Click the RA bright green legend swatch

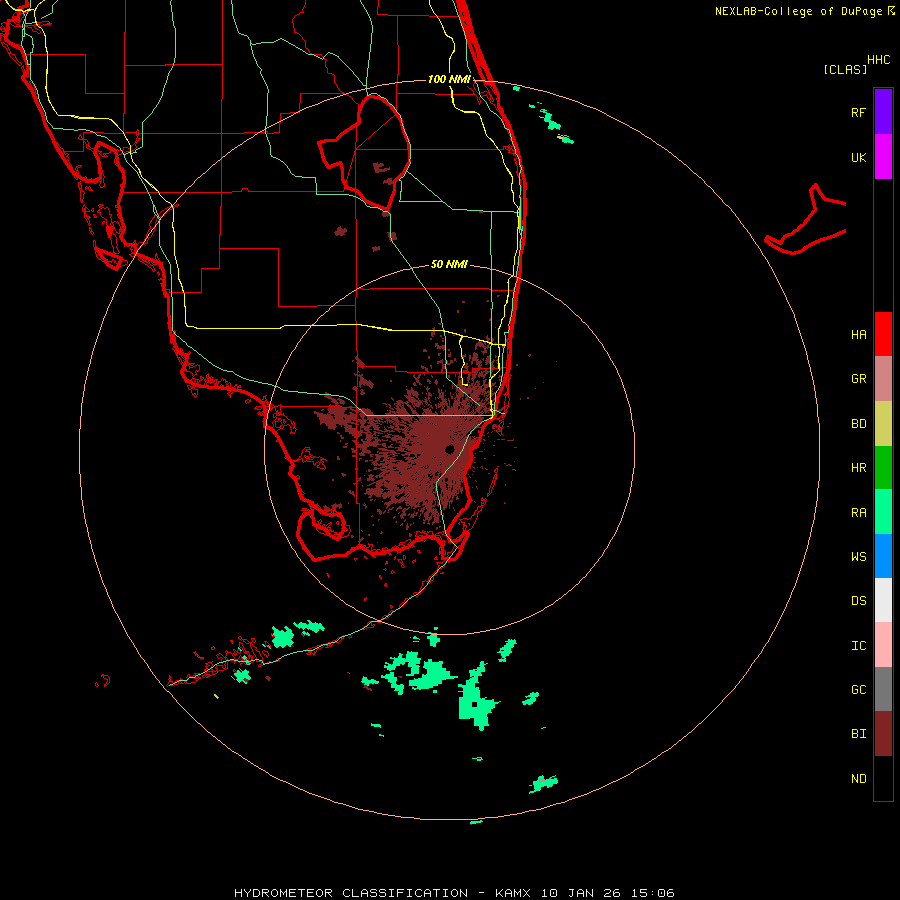click(883, 512)
